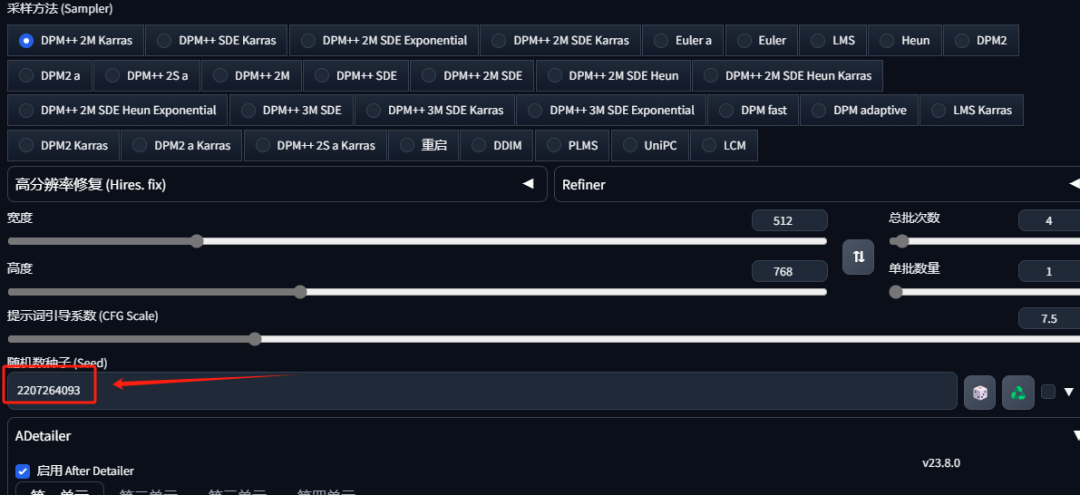The width and height of the screenshot is (1080, 495).
Task: Select DPM++ 2S a Karras sampler
Action: tap(315, 145)
